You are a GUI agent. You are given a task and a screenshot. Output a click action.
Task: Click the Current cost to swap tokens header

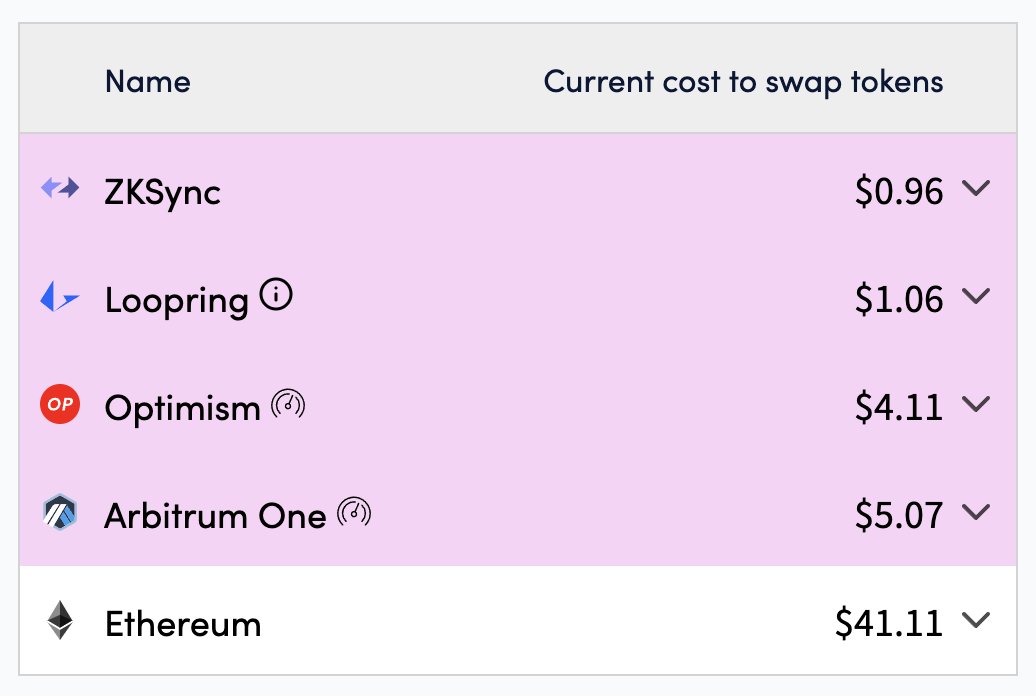[743, 83]
